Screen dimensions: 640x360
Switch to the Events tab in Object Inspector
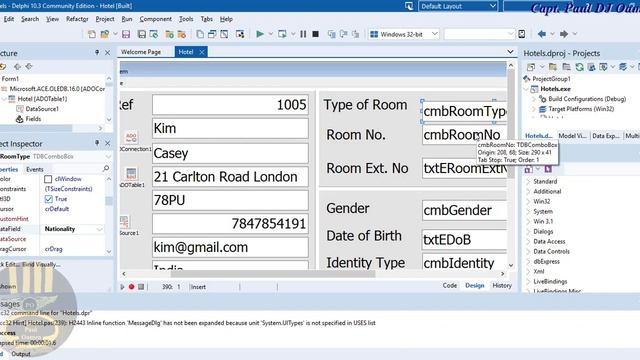click(35, 169)
